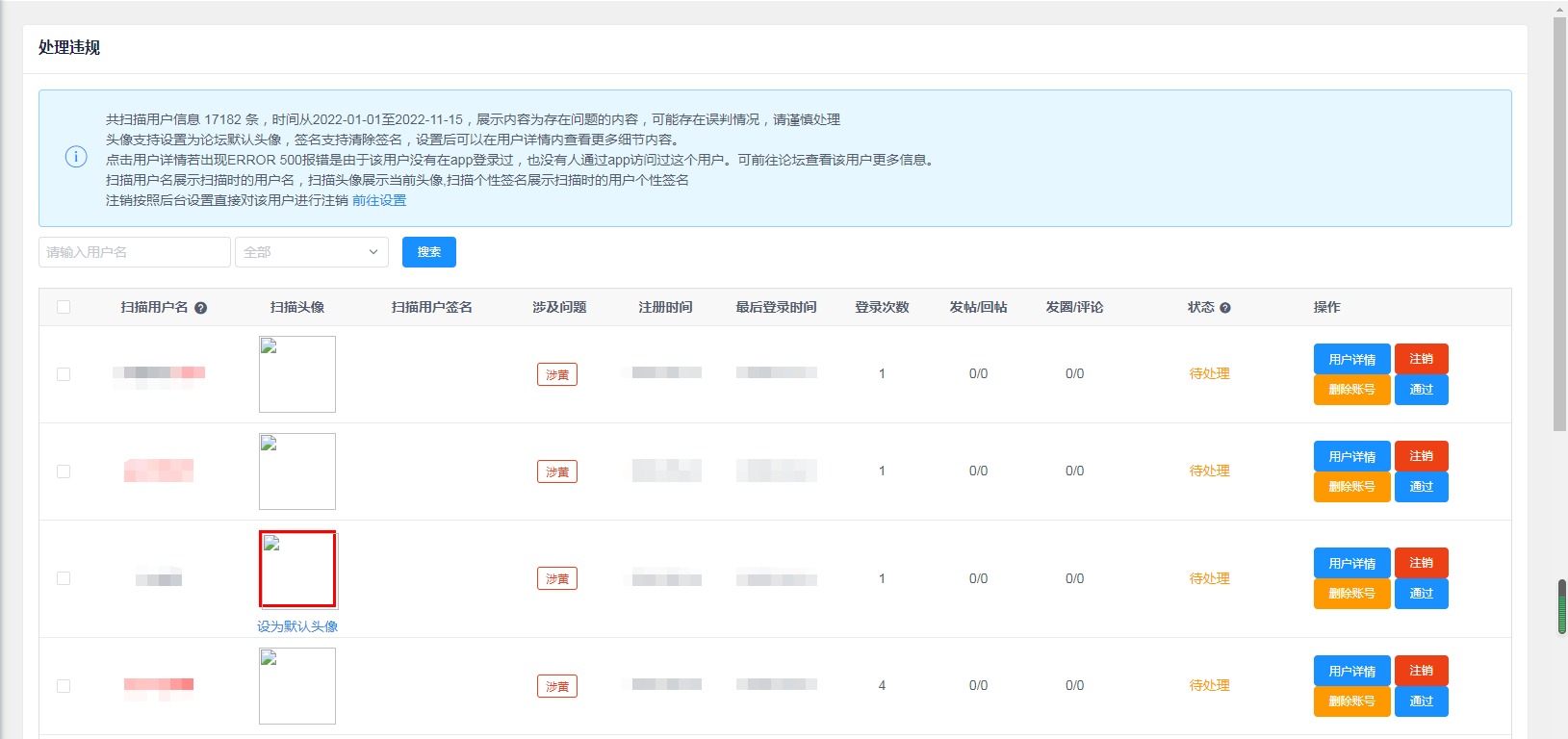This screenshot has width=1568, height=739.
Task: Tick the checkbox in the first user row
Action: tap(64, 374)
